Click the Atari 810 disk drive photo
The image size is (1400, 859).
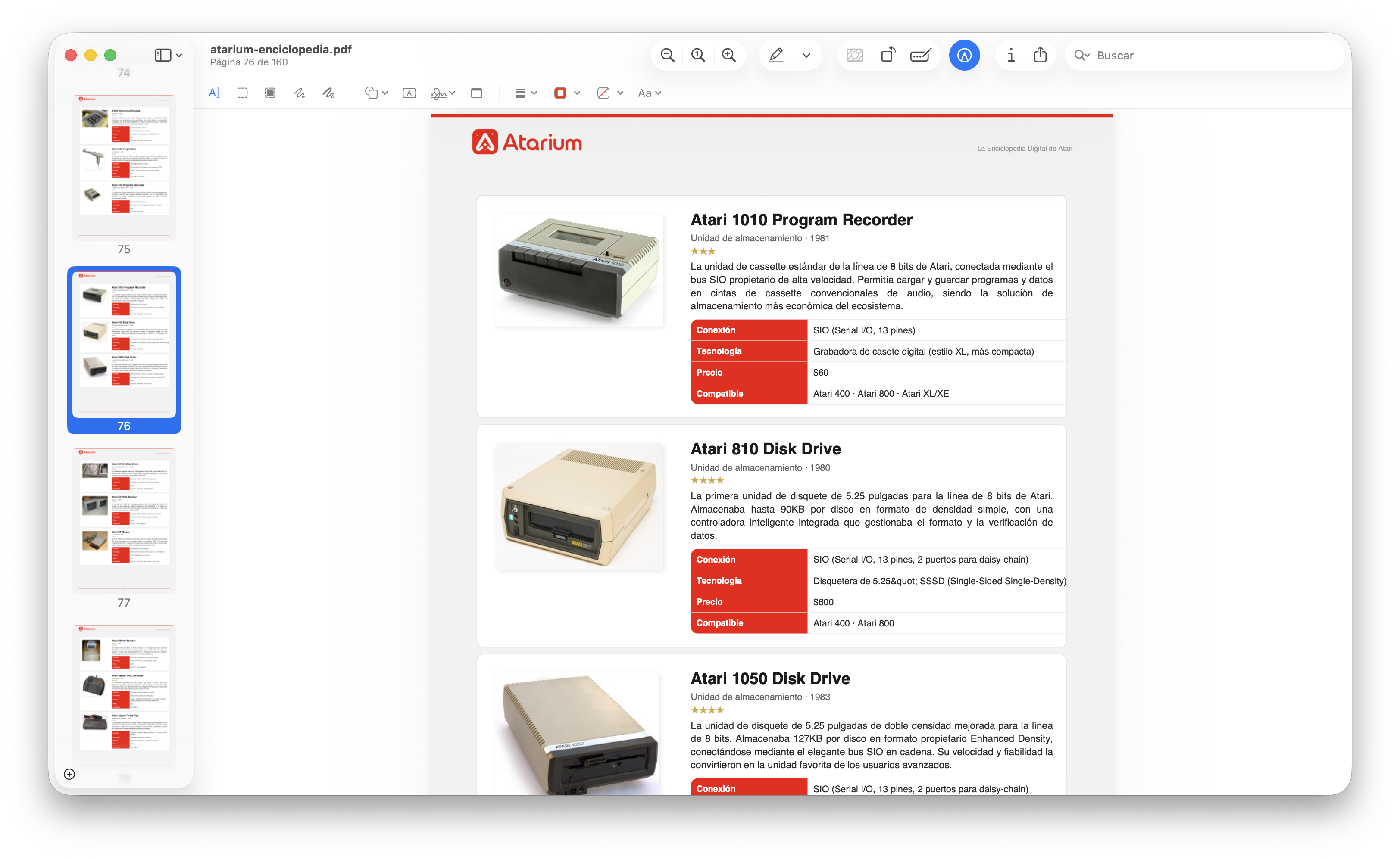[578, 506]
